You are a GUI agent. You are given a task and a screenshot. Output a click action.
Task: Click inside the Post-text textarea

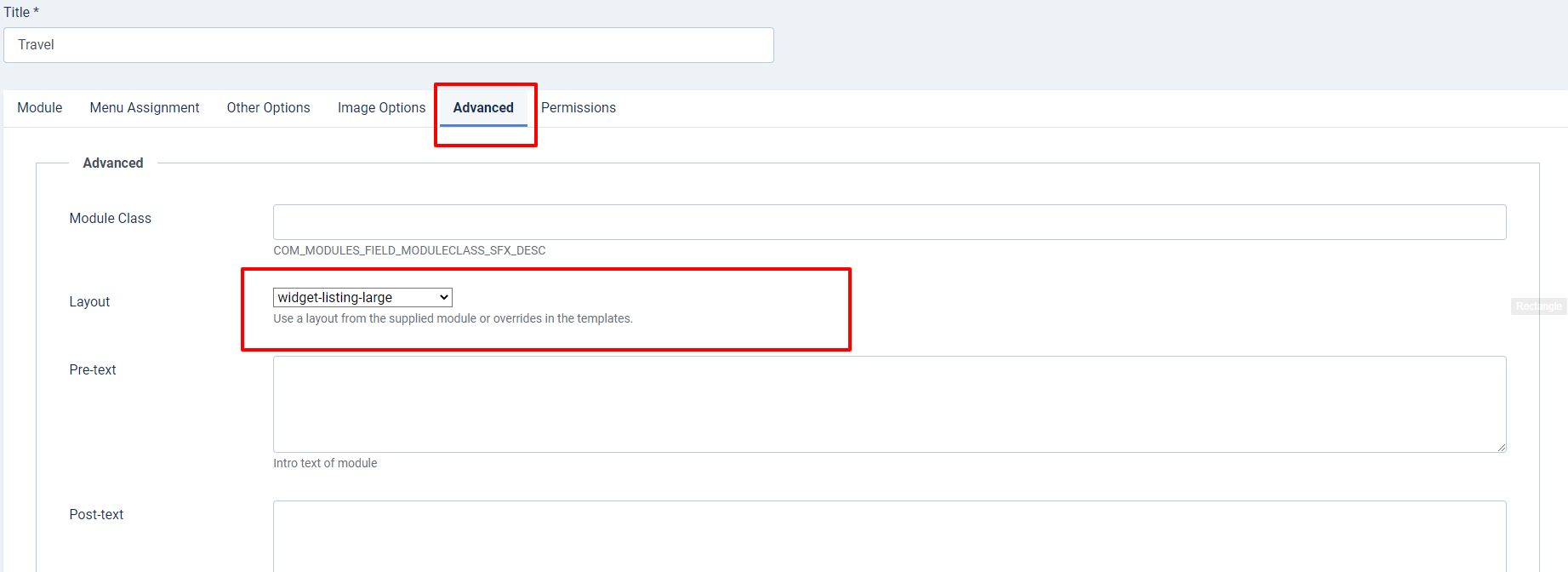pyautogui.click(x=889, y=536)
